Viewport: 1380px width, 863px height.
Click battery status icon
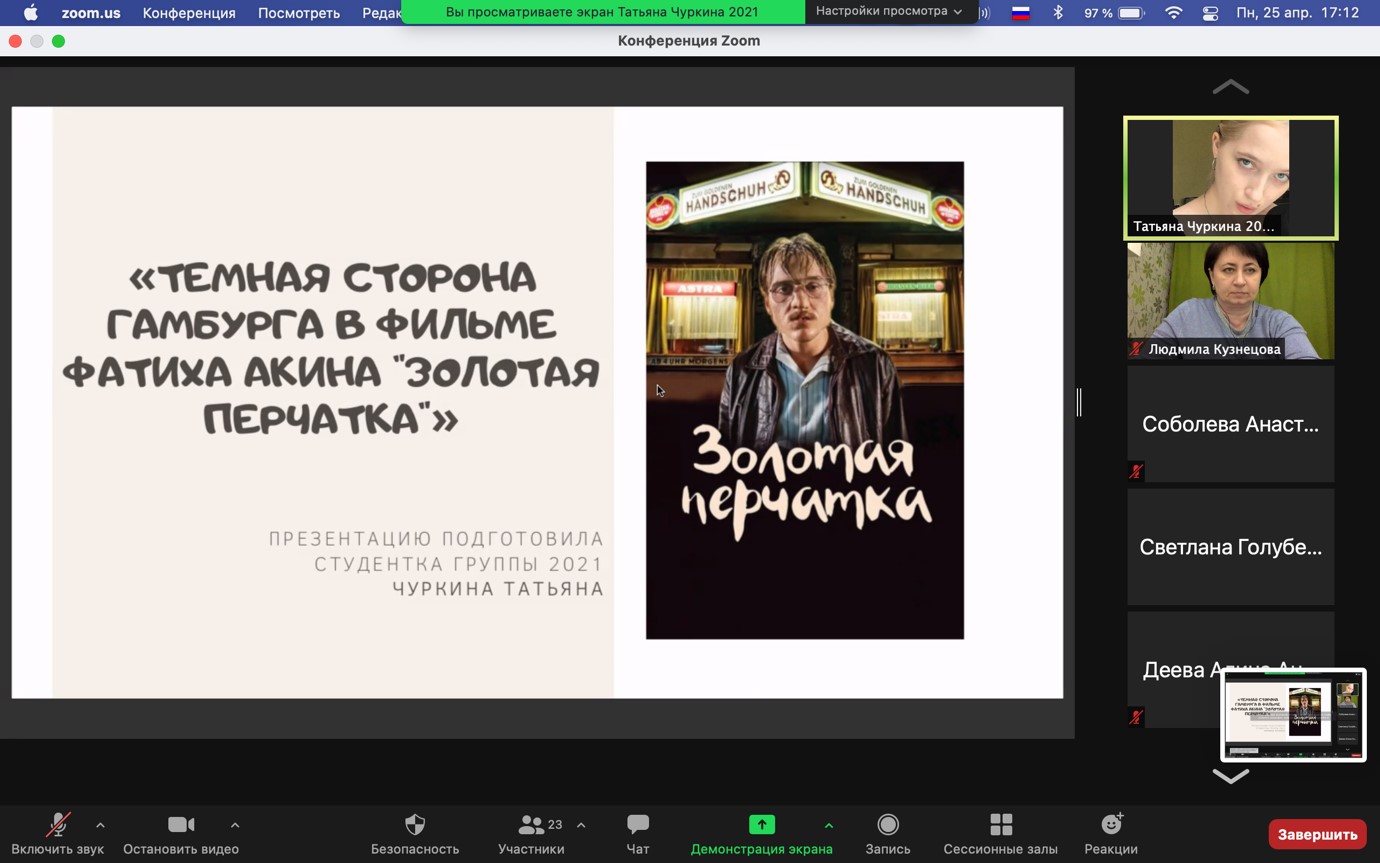1131,13
